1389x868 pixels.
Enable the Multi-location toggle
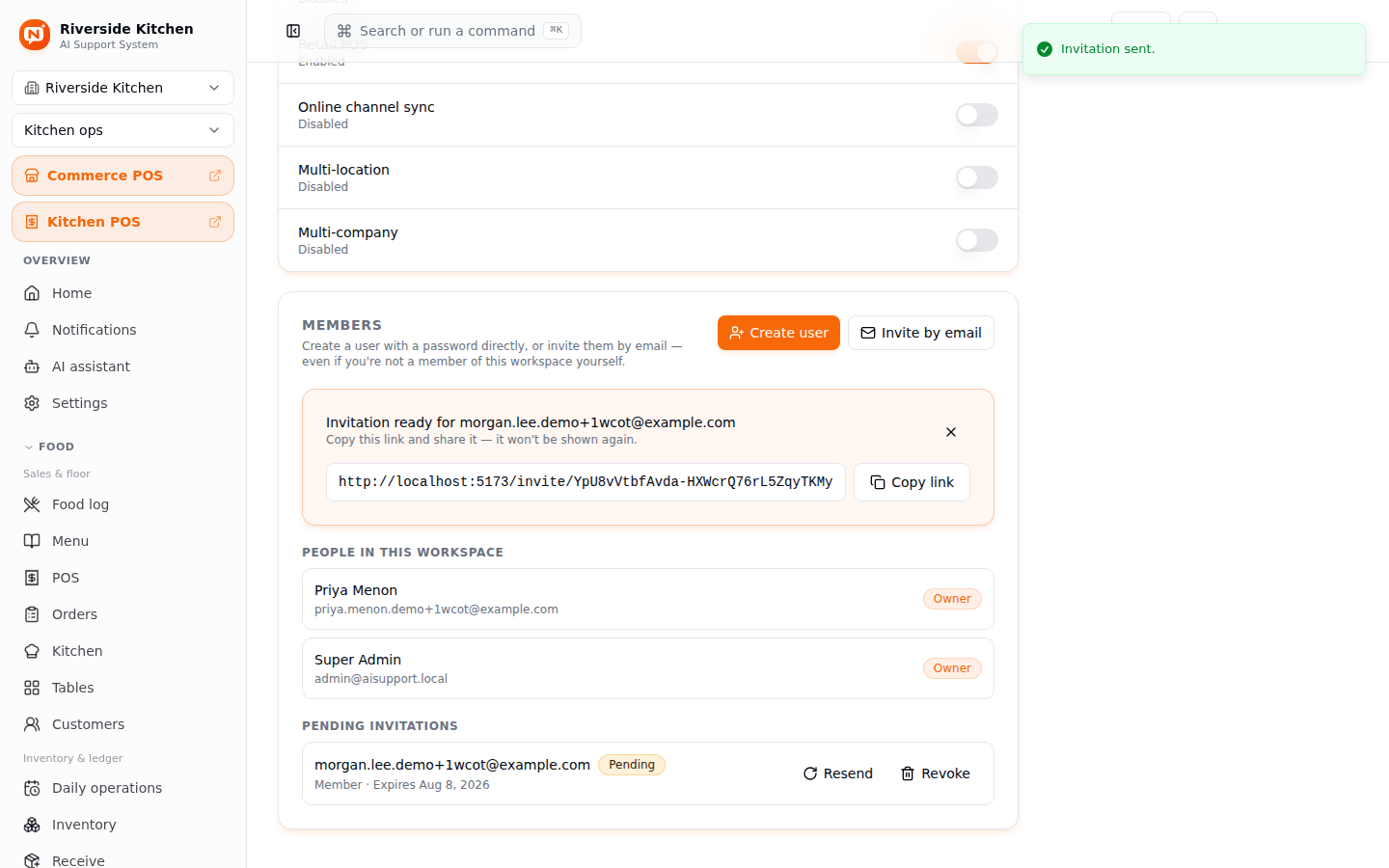point(977,177)
